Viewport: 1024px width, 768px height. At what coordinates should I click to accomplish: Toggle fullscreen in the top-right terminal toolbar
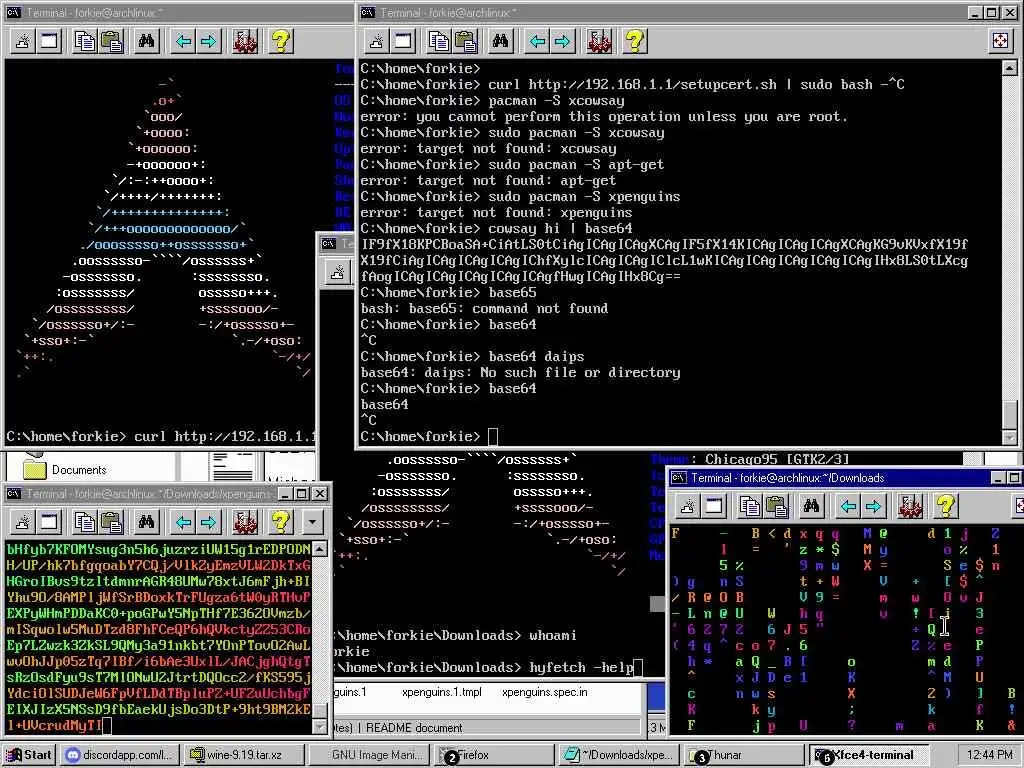(1000, 42)
